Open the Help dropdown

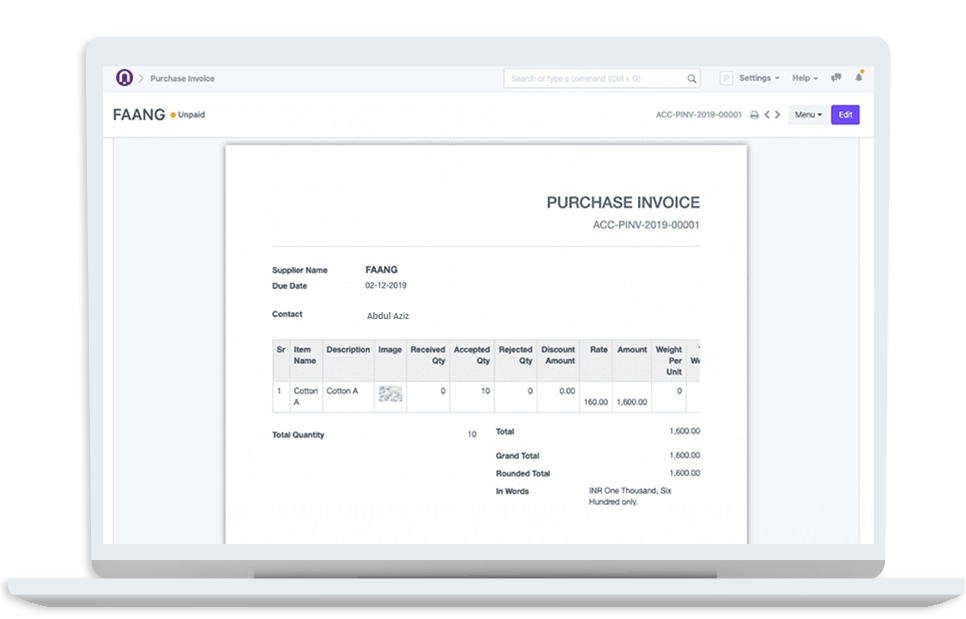click(x=803, y=77)
